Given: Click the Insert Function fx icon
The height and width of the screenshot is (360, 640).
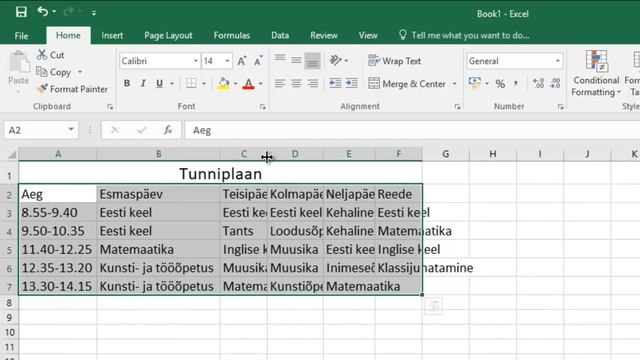Looking at the screenshot, I should [x=168, y=130].
